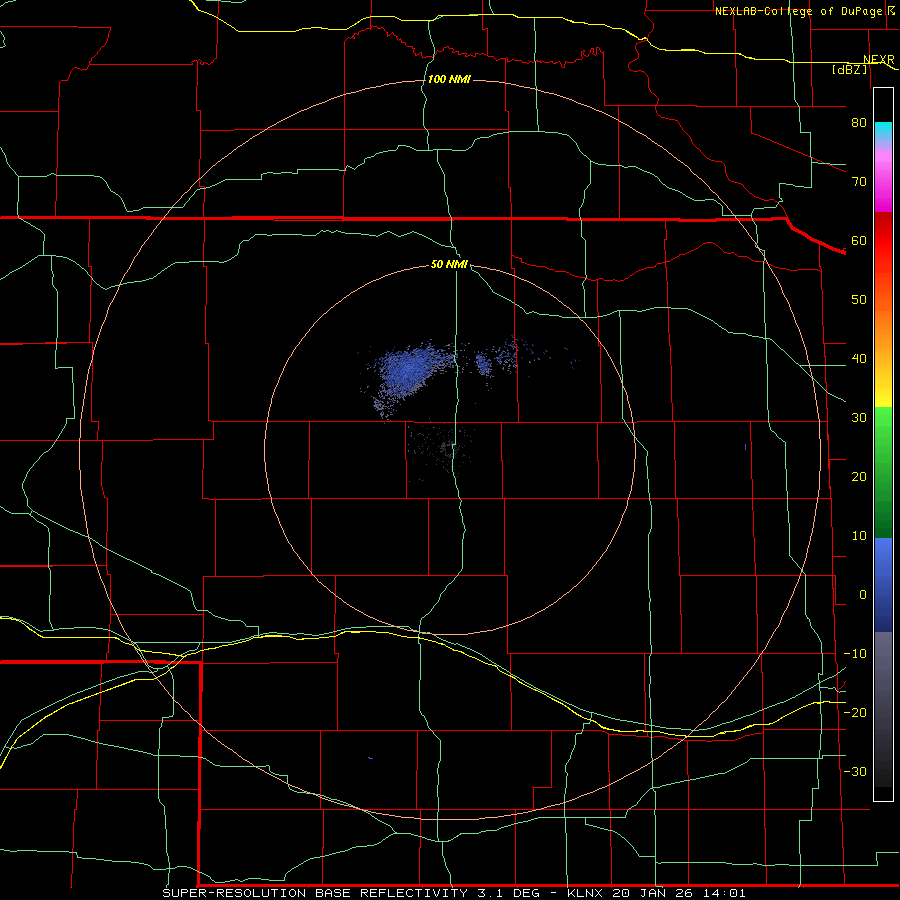
Task: Click the 10 value on the dBZ scale
Action: pos(859,536)
